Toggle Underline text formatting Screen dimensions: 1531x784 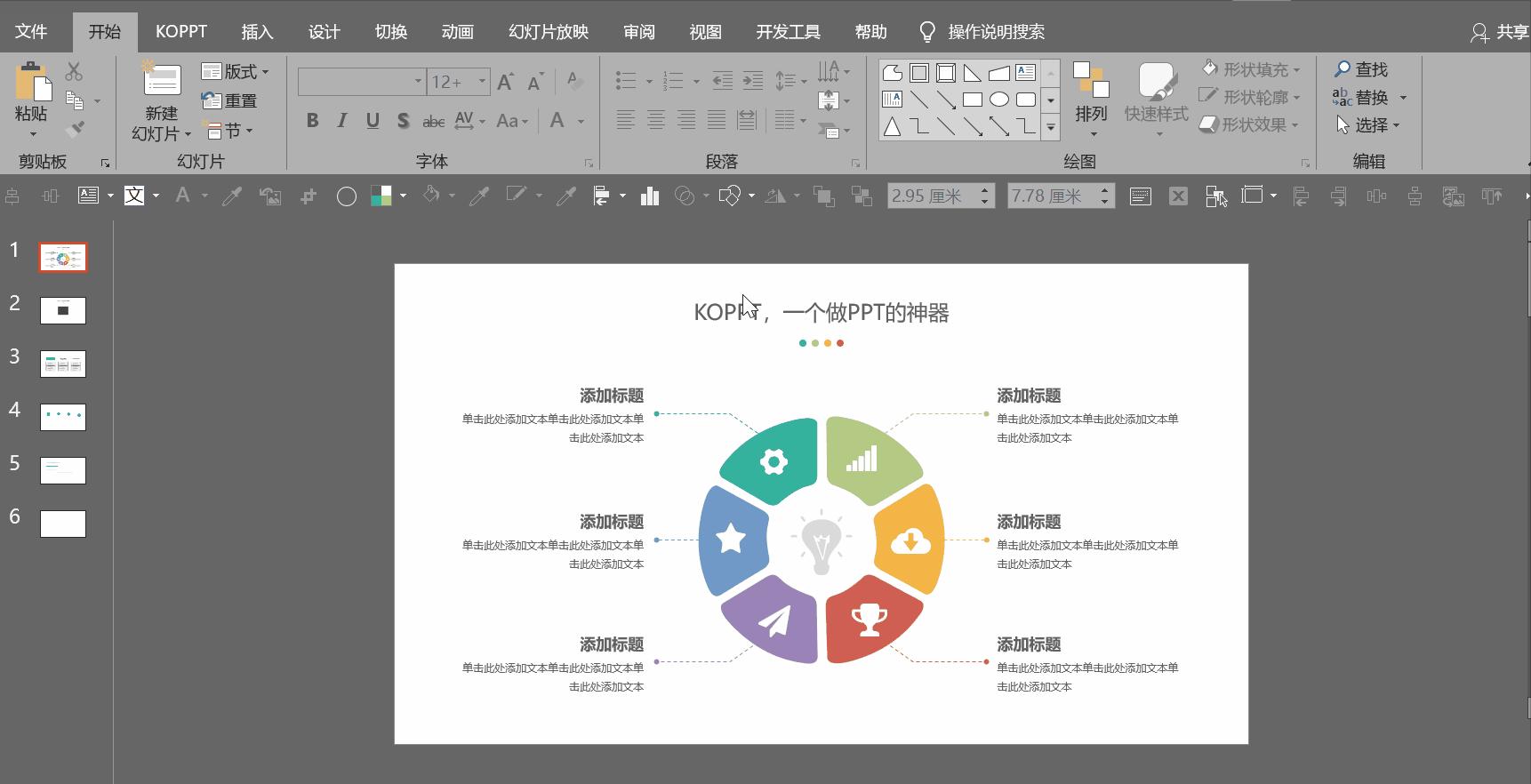(x=373, y=121)
